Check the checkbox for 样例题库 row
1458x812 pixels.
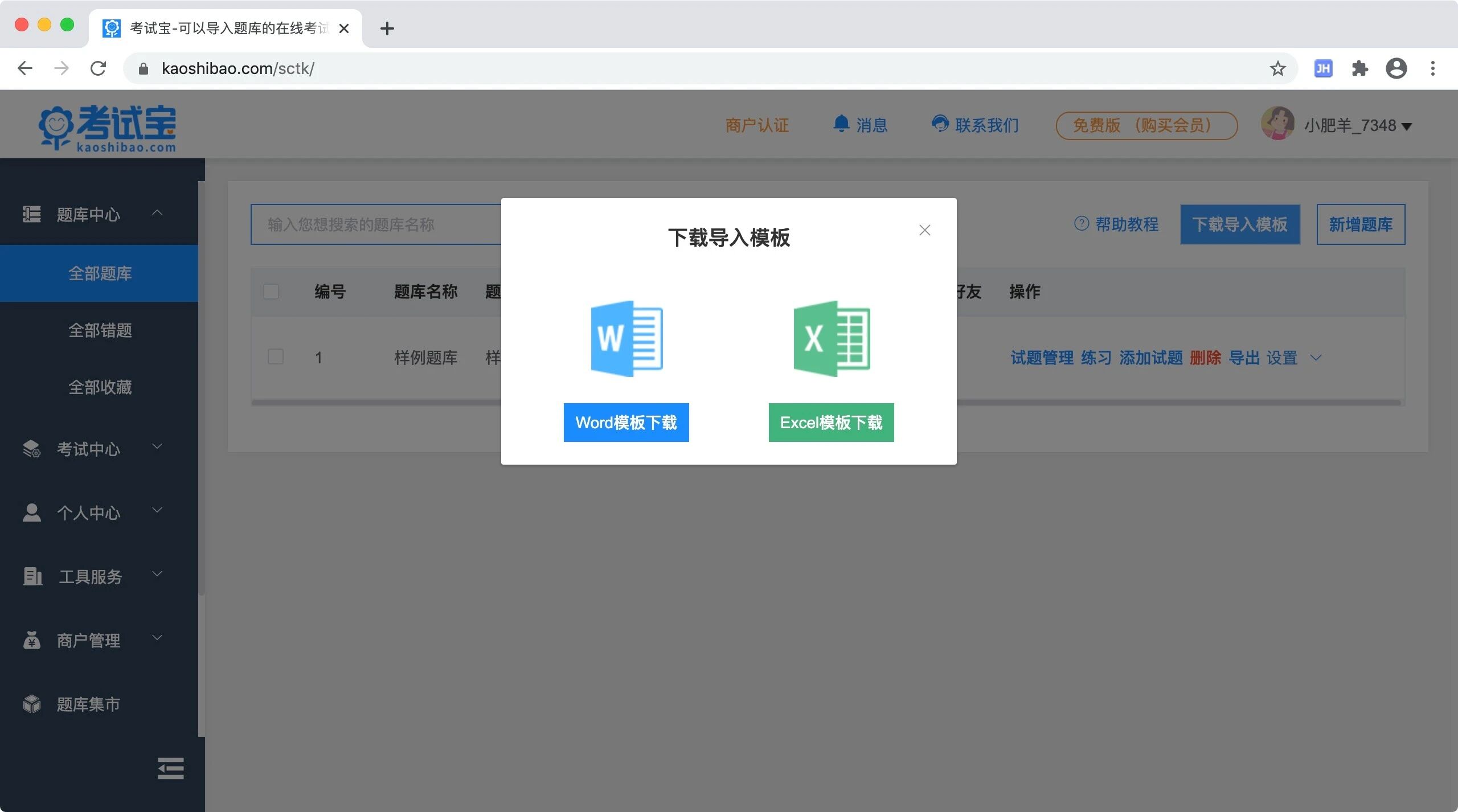click(276, 357)
